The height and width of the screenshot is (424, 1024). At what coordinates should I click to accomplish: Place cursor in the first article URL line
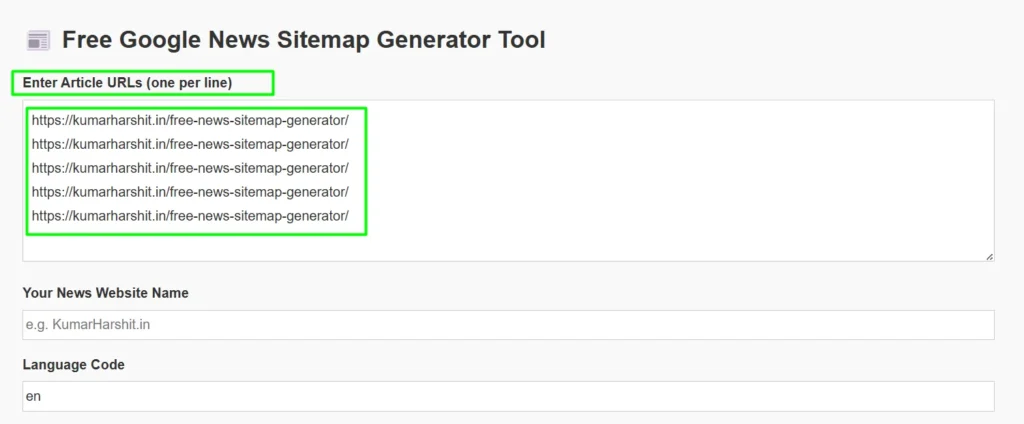(190, 120)
